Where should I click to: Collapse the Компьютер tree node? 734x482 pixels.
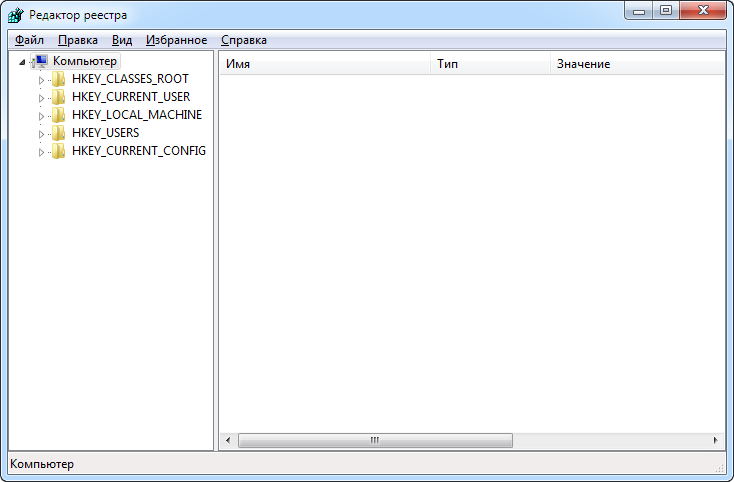pos(22,62)
